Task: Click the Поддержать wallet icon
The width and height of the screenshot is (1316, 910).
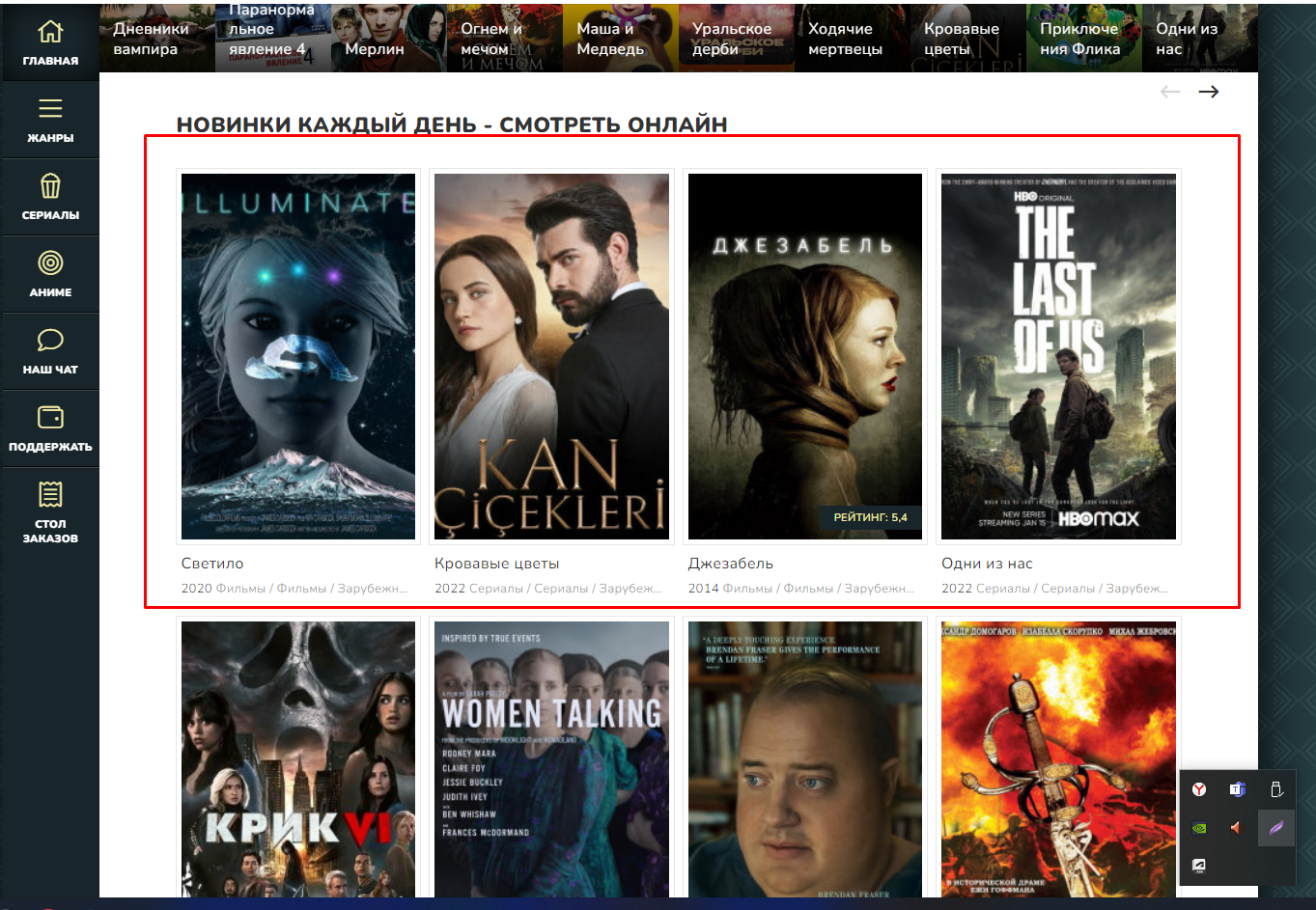Action: point(50,418)
